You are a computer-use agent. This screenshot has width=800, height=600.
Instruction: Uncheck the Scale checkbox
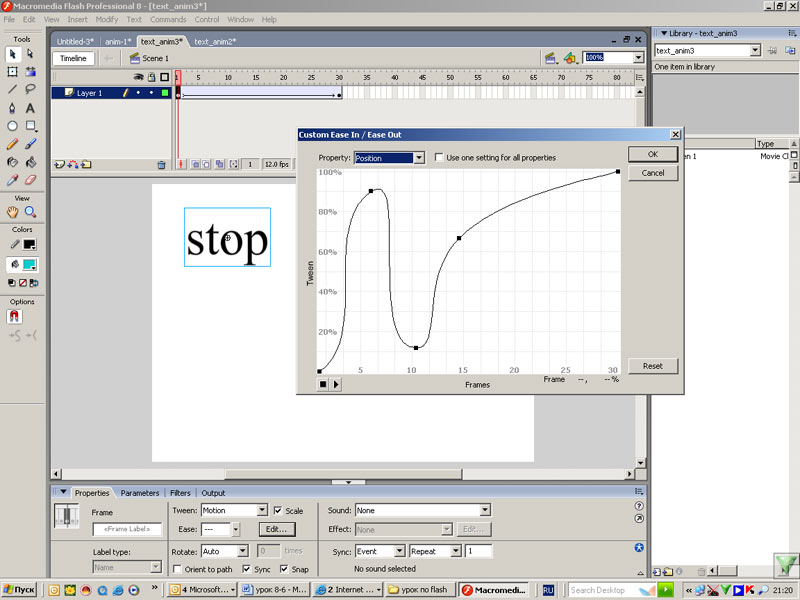[x=278, y=511]
